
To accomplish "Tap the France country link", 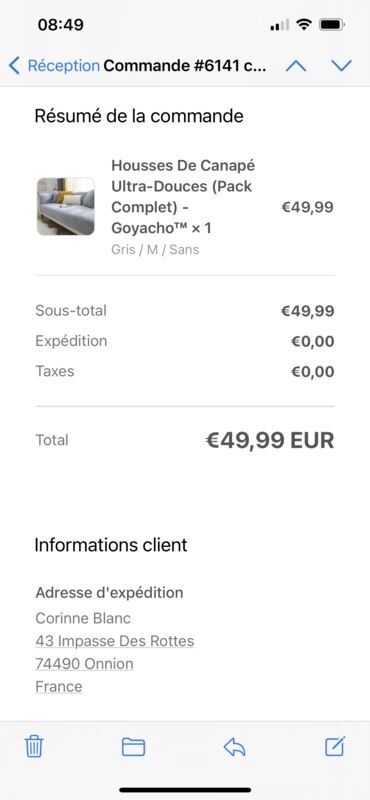I will pos(59,687).
